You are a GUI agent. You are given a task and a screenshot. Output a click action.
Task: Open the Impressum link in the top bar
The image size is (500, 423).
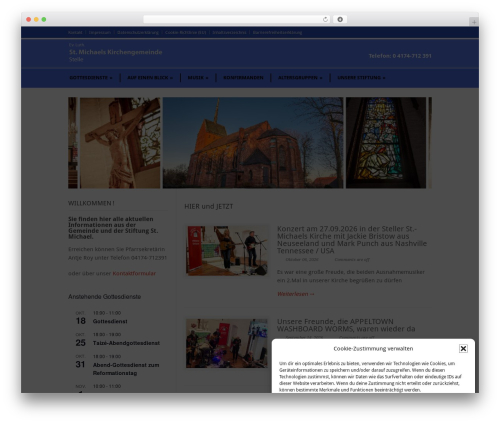pos(99,32)
